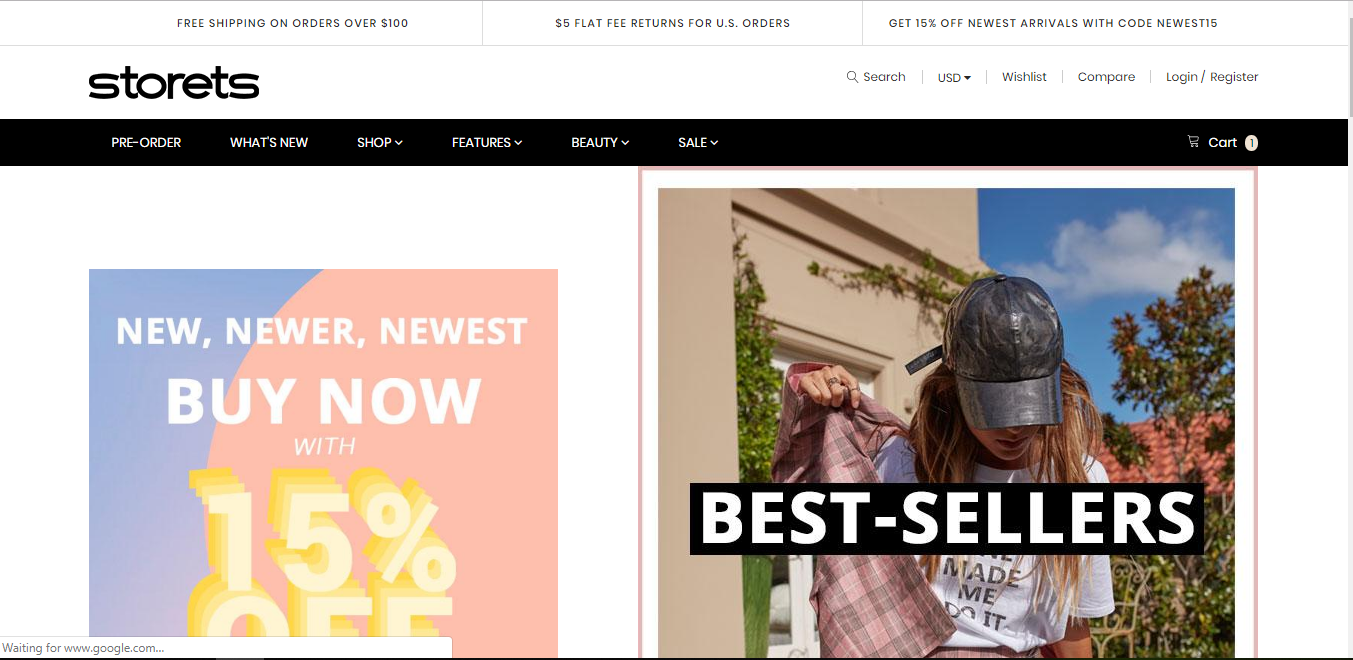The width and height of the screenshot is (1353, 660).
Task: Open the Compare link
Action: [1106, 77]
